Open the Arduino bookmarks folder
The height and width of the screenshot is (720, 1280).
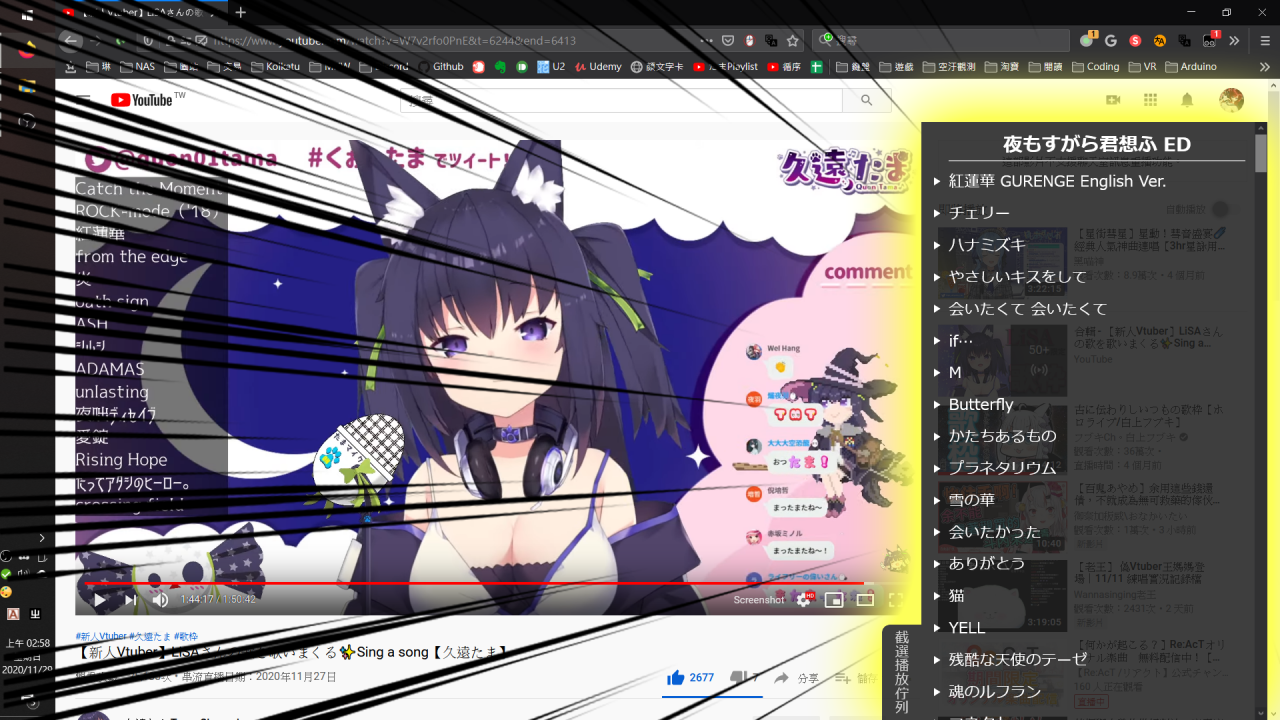coord(1190,67)
